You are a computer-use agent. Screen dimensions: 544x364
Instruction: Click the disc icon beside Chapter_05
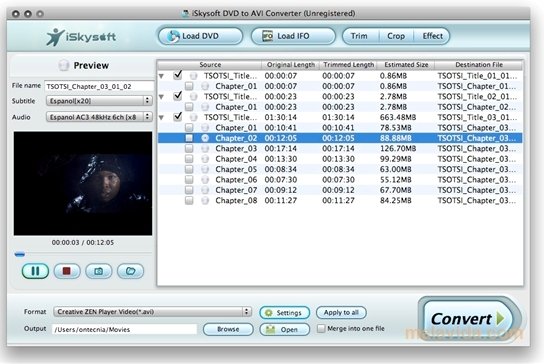pyautogui.click(x=205, y=169)
